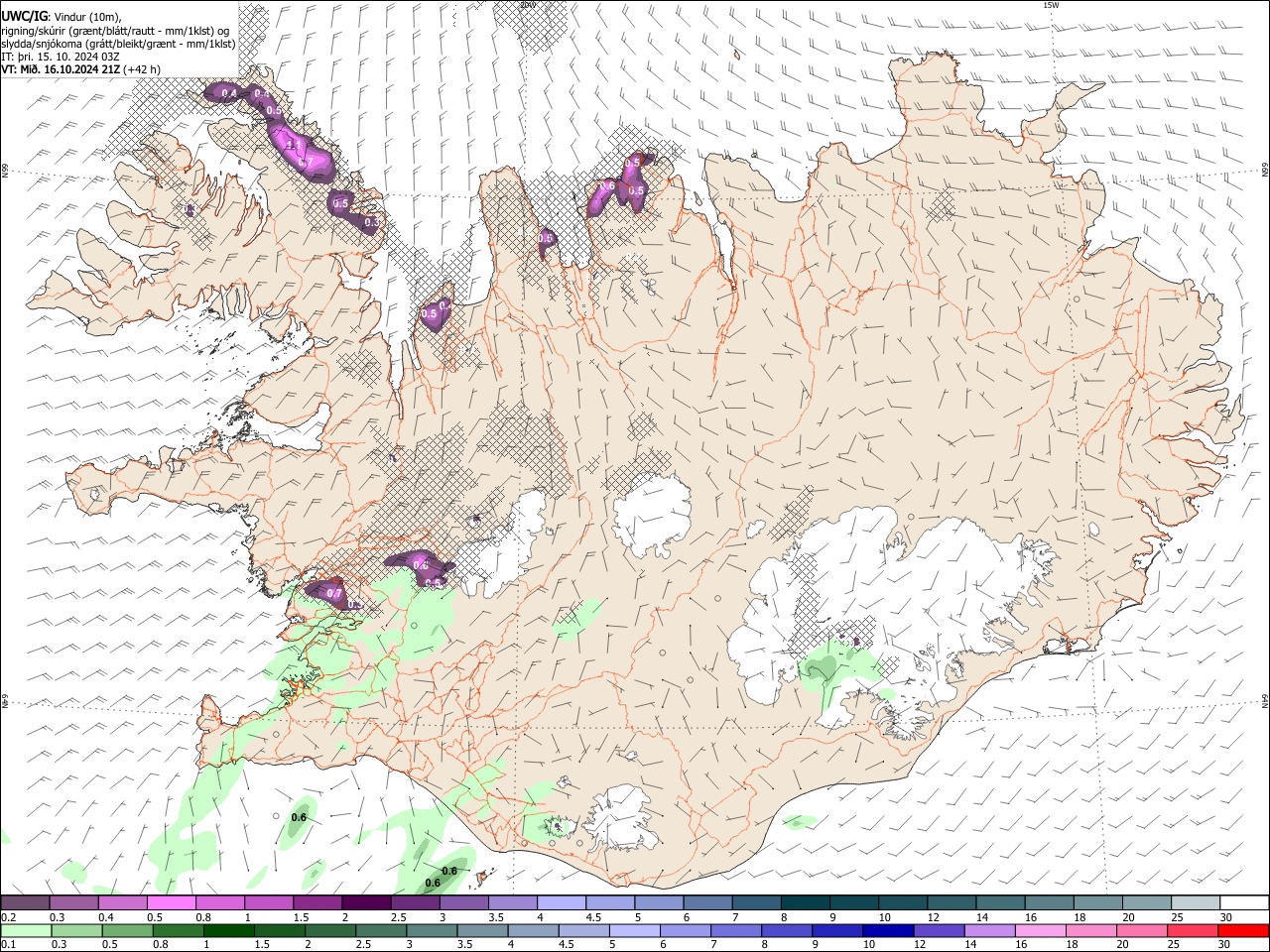Select pink 16–18 swatch in rain legend
Screen dimensions: 1270x952
(1040, 931)
